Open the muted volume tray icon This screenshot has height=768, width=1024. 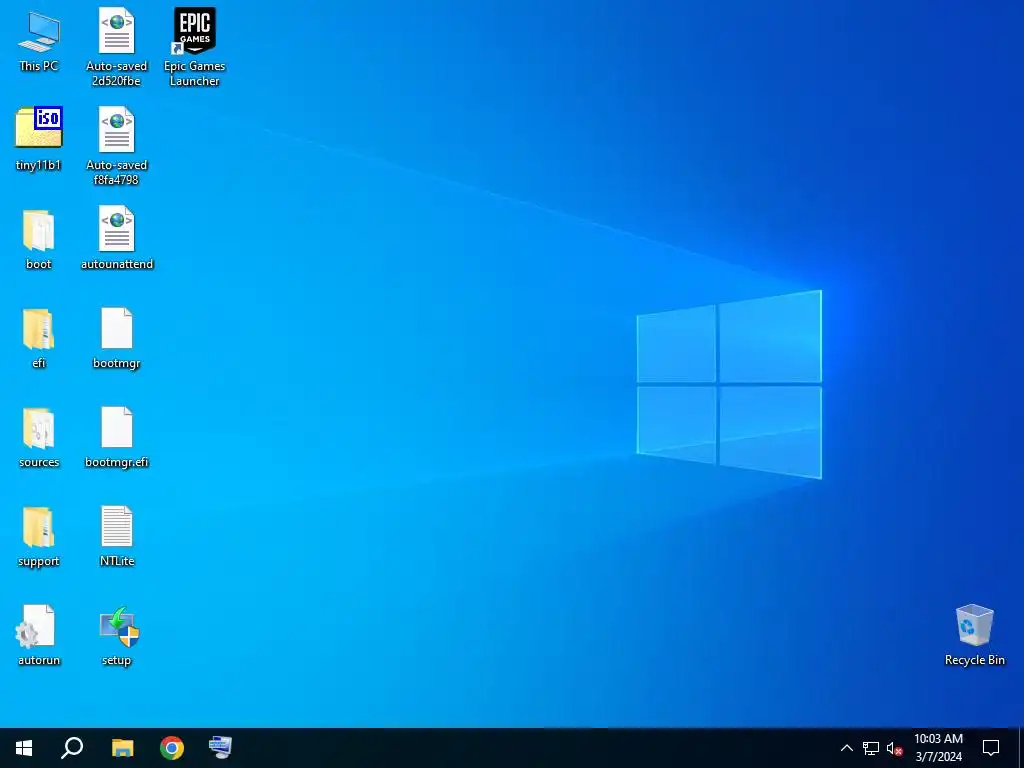click(895, 748)
